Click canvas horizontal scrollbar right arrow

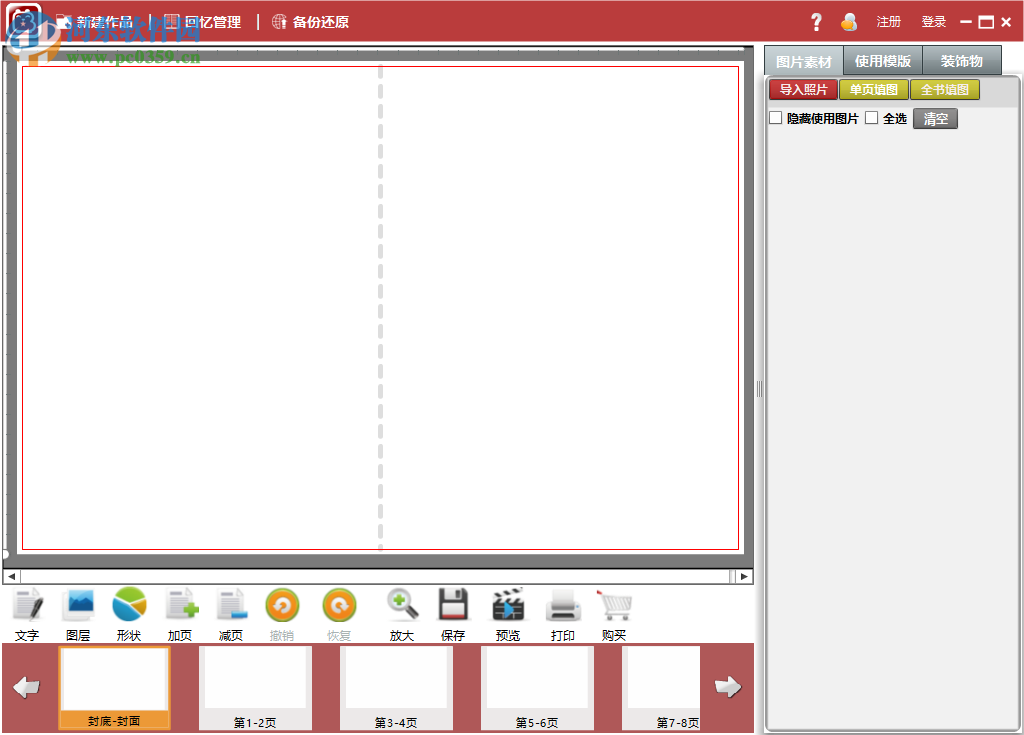pos(744,576)
